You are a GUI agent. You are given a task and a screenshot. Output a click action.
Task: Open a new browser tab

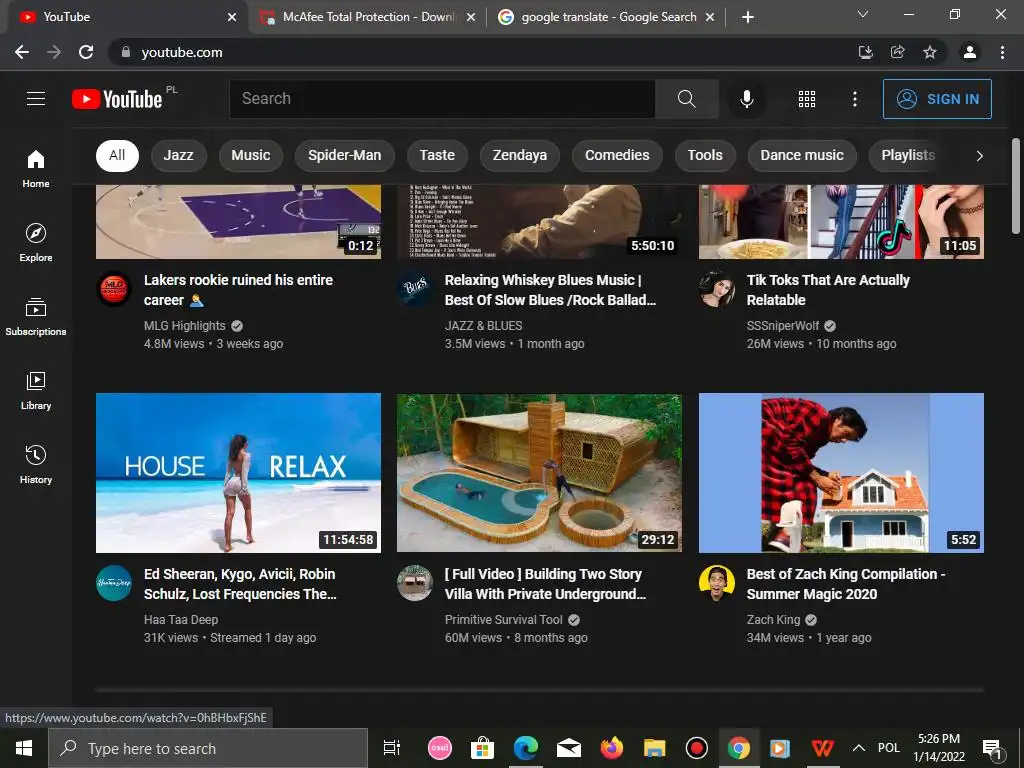[748, 17]
